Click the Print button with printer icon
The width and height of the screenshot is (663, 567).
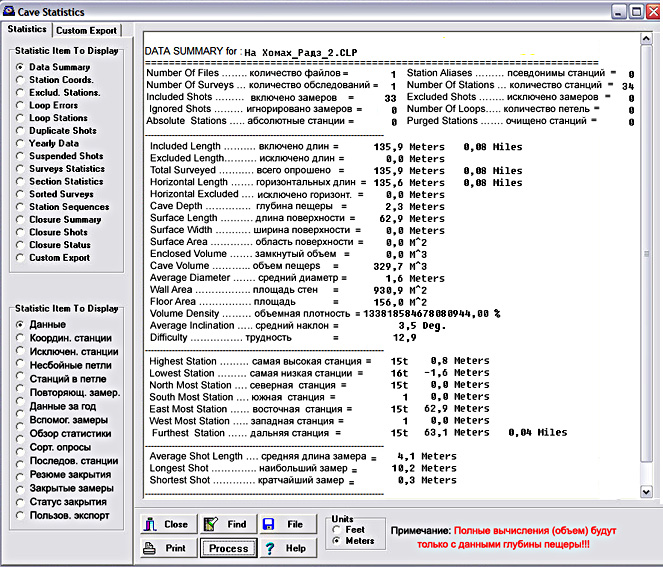(166, 548)
